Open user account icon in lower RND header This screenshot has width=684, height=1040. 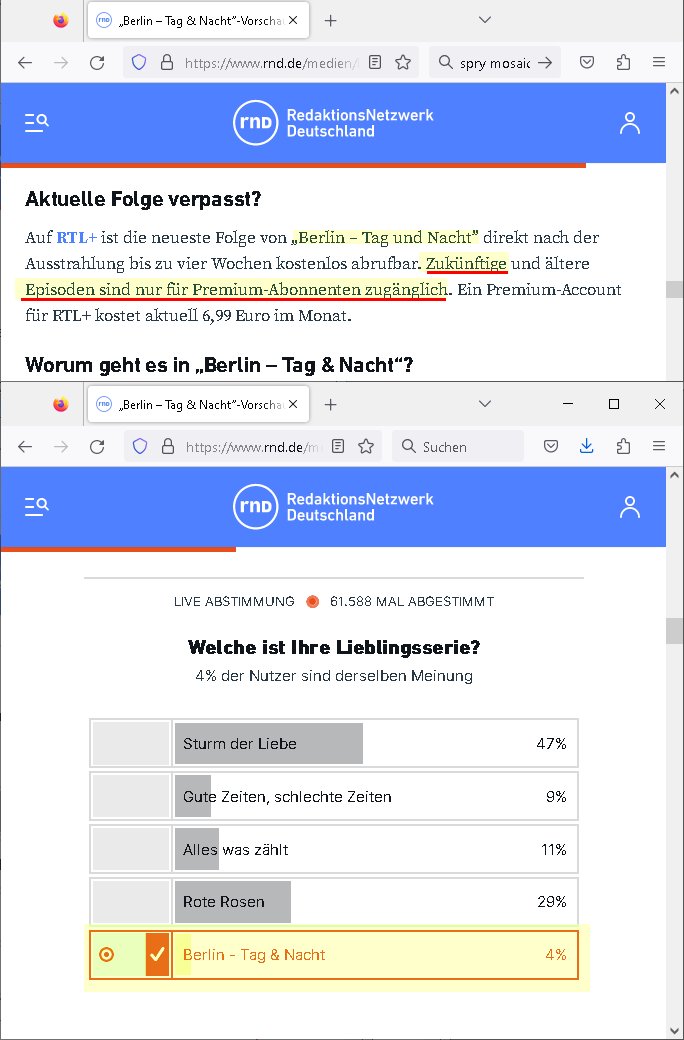(629, 507)
